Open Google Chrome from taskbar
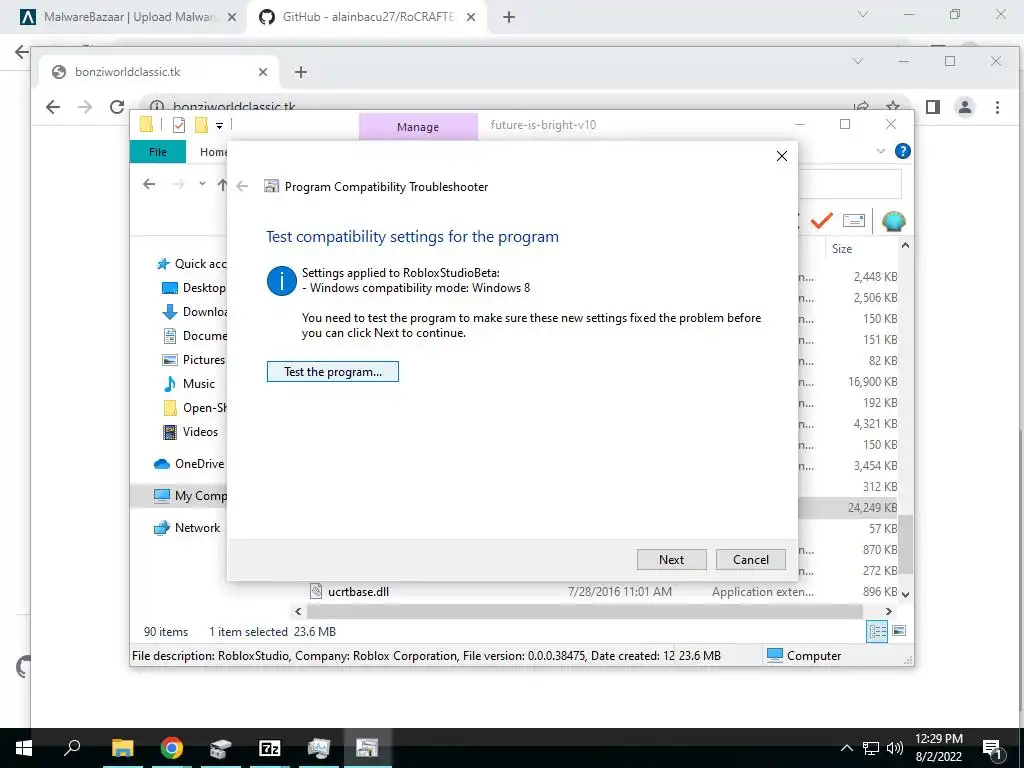Viewport: 1024px width, 768px height. click(171, 748)
